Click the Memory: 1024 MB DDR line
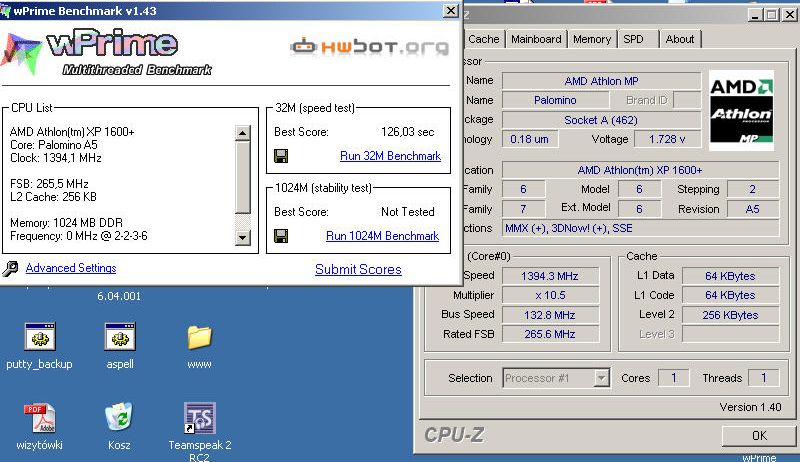This screenshot has width=800, height=462. 66,223
